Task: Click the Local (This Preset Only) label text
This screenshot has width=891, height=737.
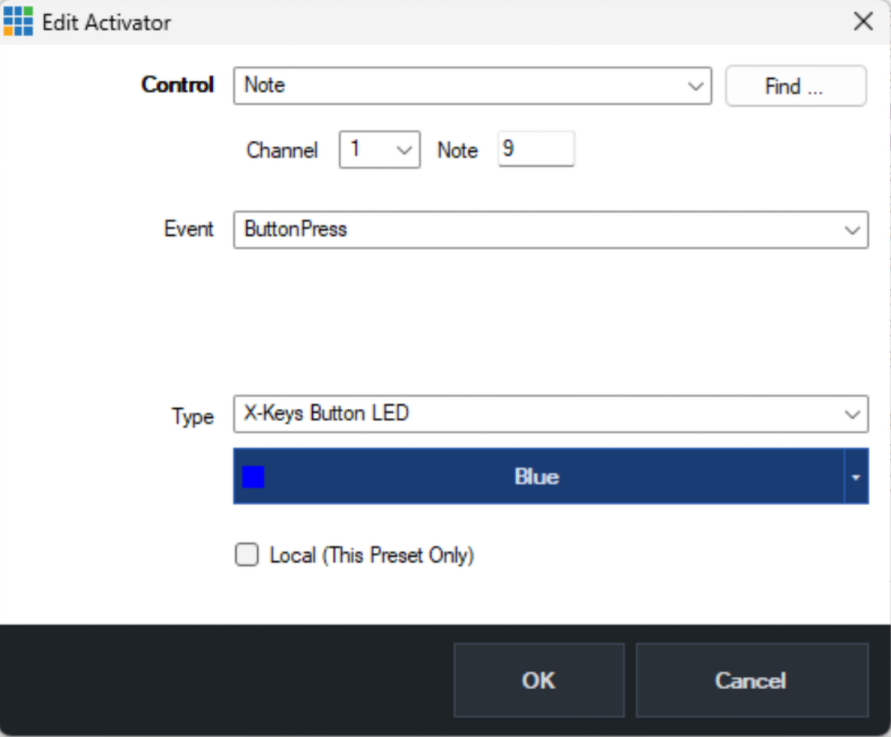Action: click(372, 555)
